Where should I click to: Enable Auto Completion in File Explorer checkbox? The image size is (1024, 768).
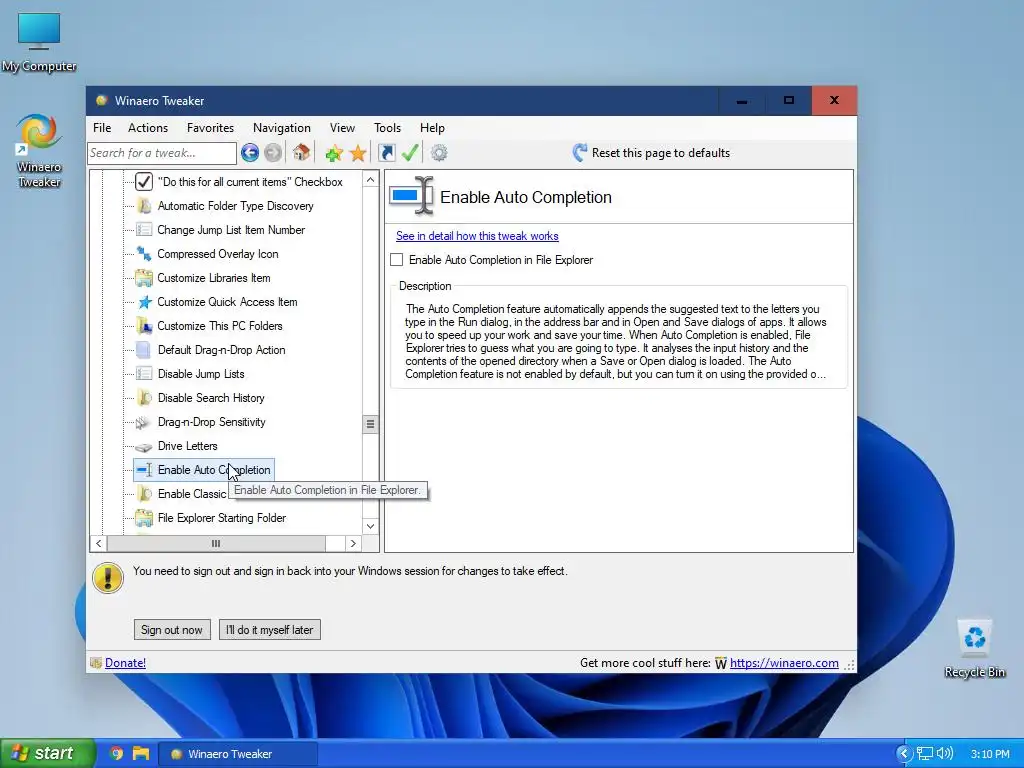point(396,260)
